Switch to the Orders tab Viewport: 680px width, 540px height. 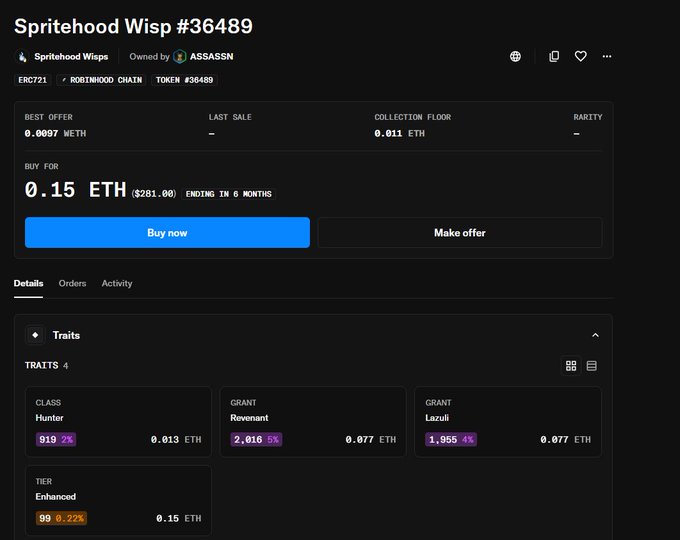coord(72,284)
